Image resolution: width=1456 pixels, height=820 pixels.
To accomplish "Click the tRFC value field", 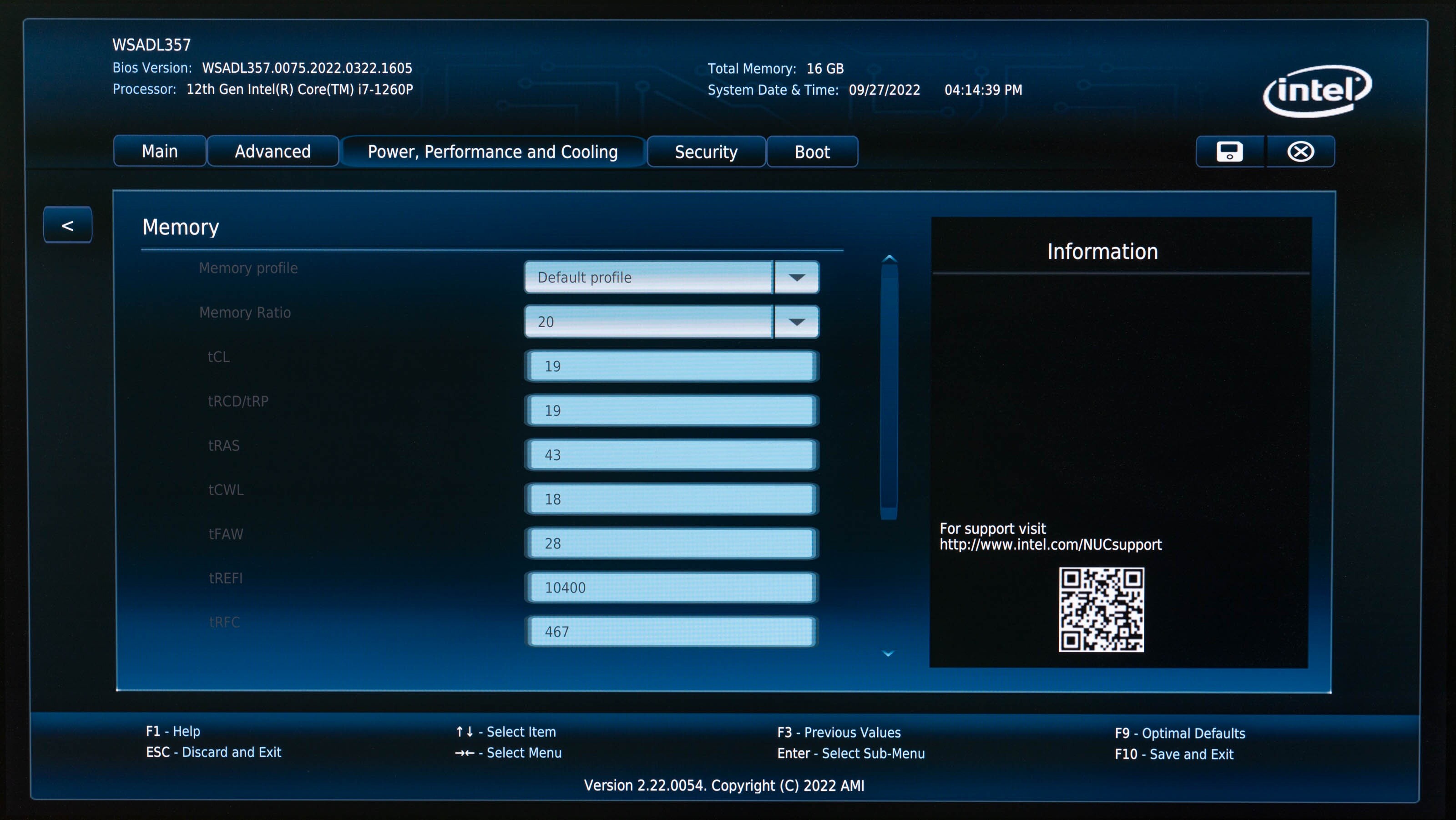I will [671, 632].
